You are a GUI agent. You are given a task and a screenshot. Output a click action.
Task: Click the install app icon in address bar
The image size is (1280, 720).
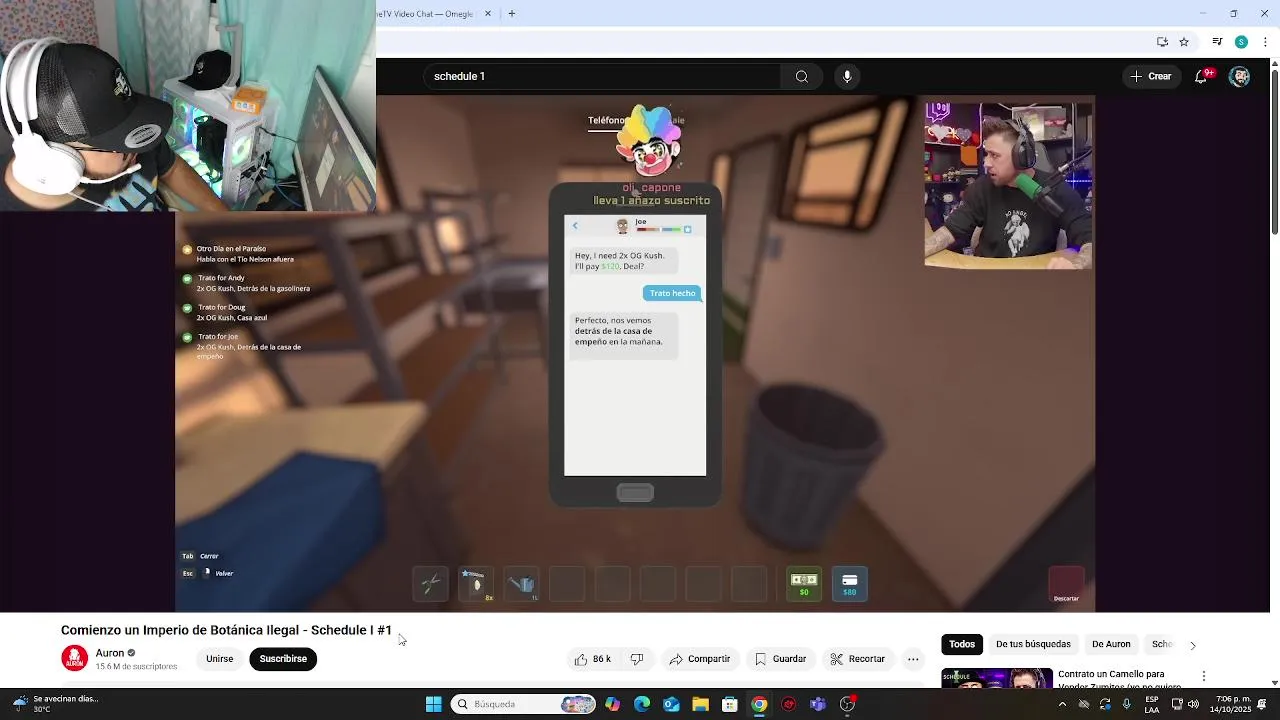point(1162,42)
